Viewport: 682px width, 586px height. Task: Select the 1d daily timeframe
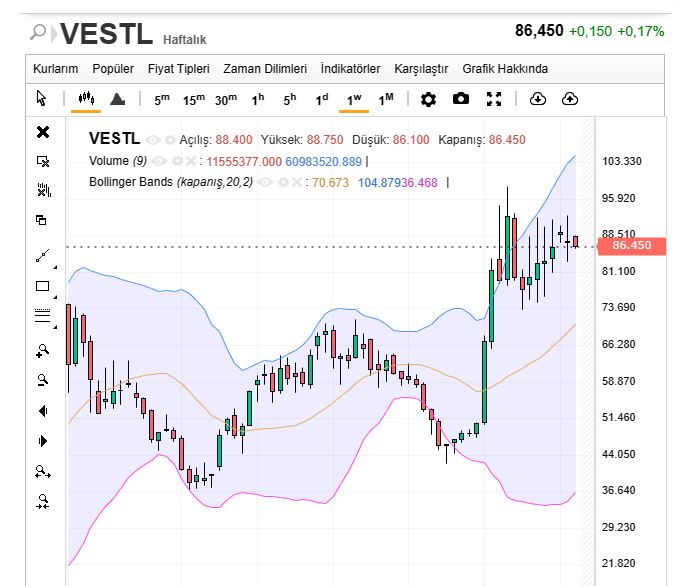(x=322, y=100)
